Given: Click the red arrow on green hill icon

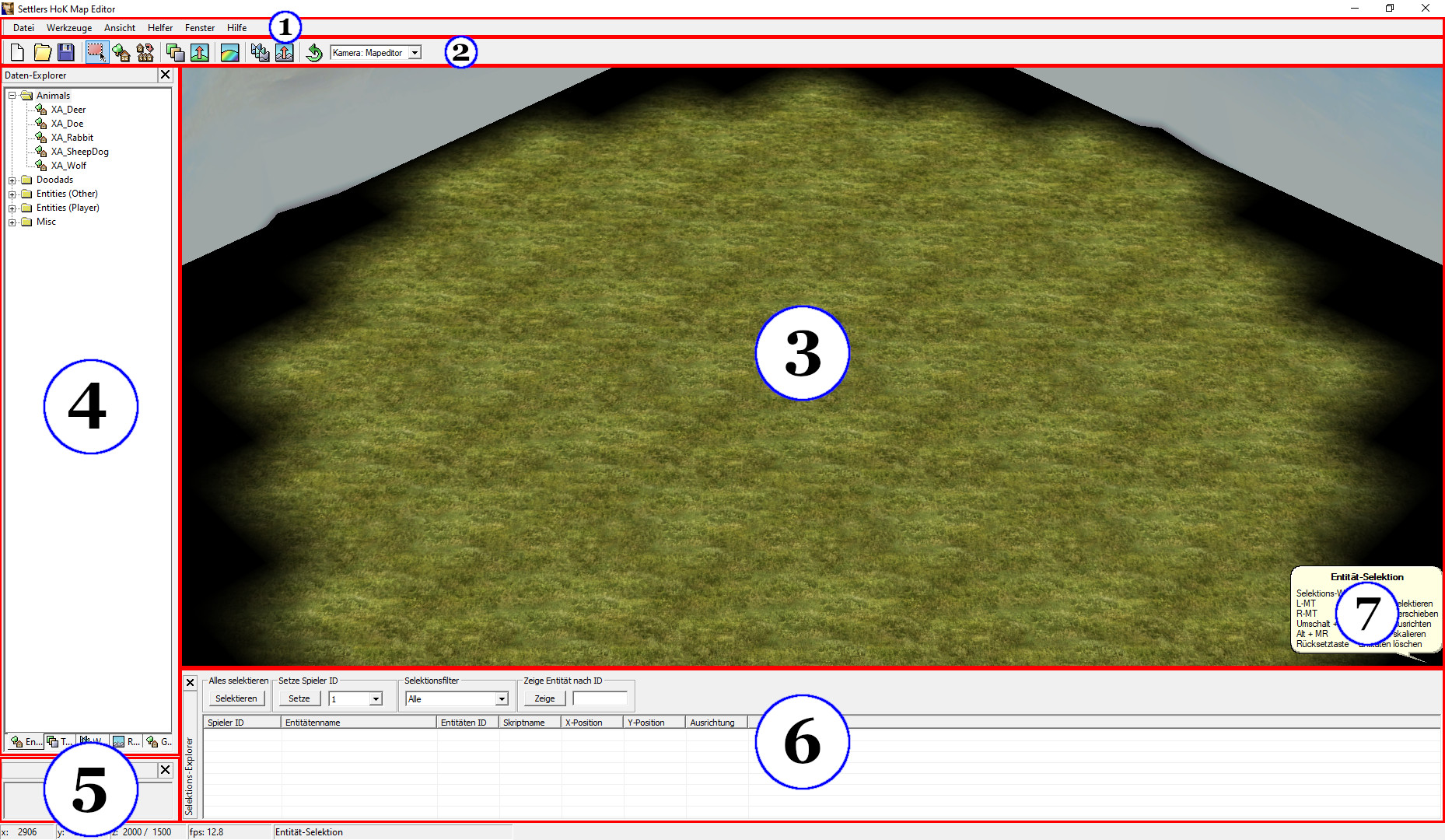Looking at the screenshot, I should pos(200,53).
